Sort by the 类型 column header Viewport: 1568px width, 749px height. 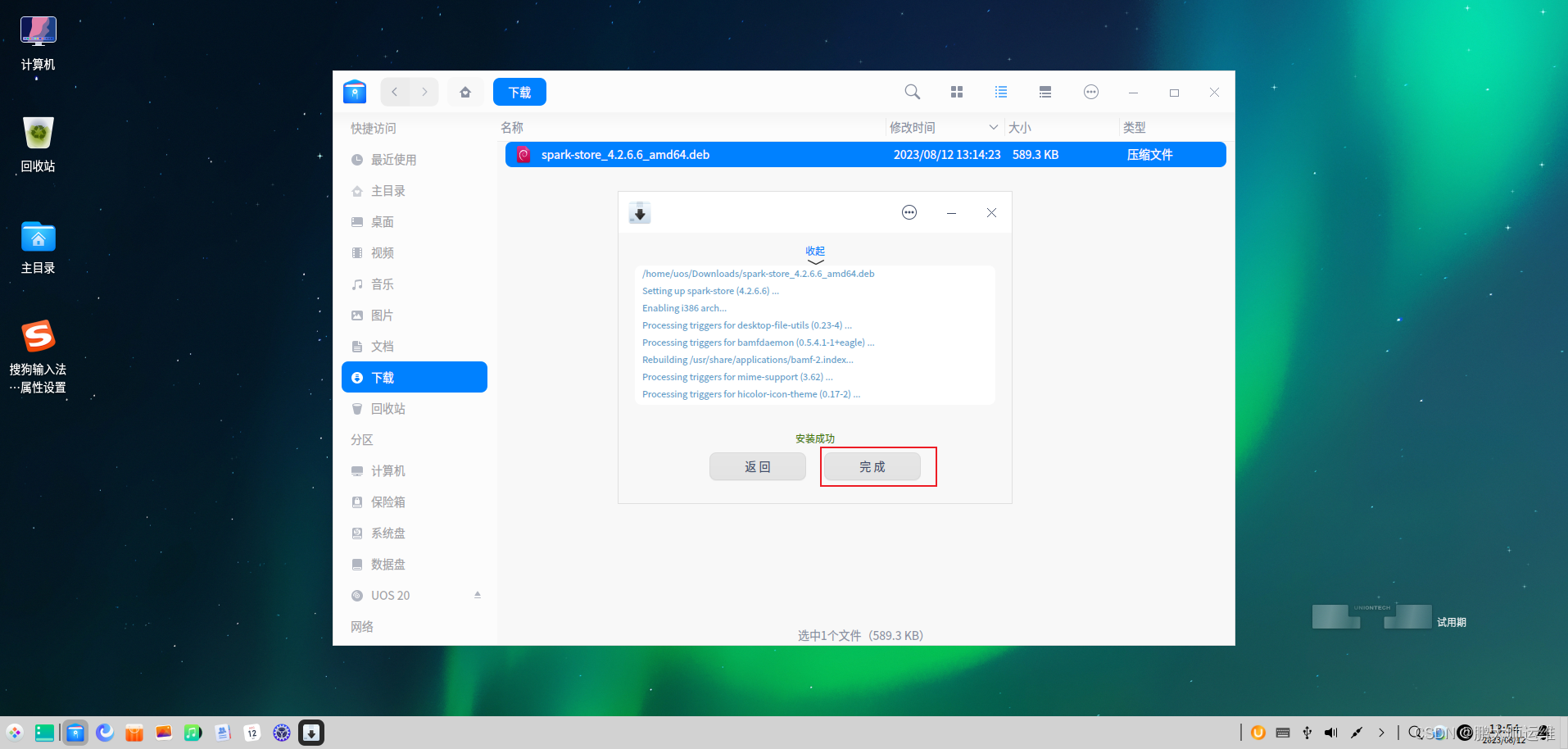pyautogui.click(x=1135, y=128)
